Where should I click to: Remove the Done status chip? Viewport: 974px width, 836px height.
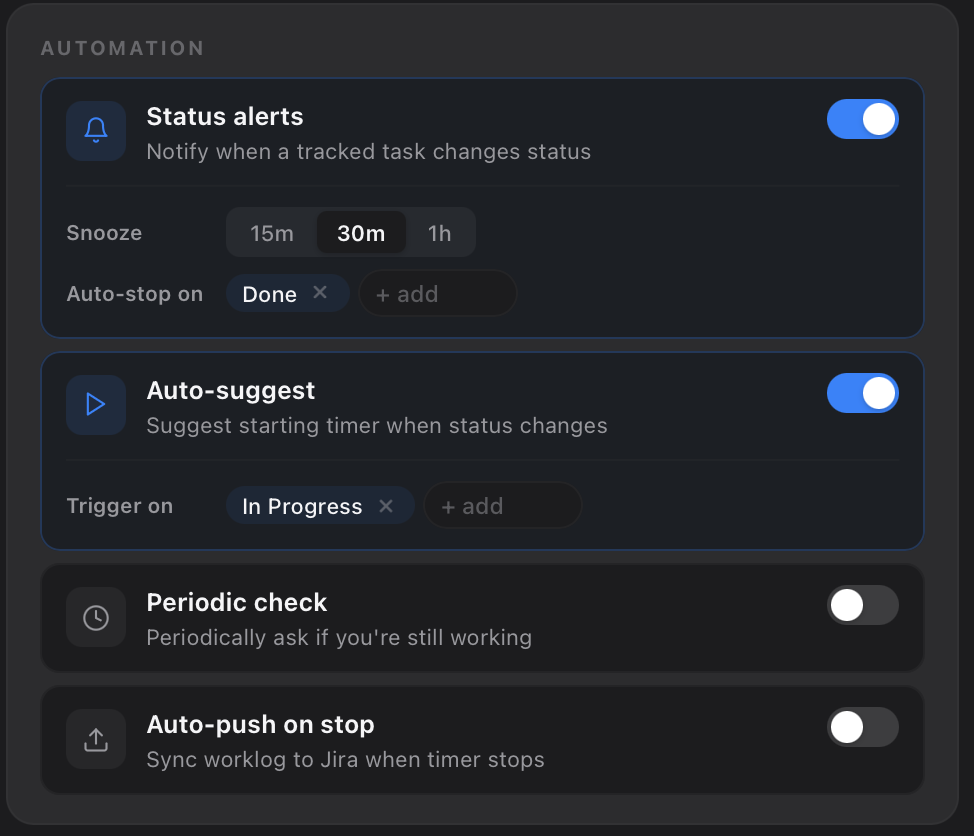[x=320, y=293]
